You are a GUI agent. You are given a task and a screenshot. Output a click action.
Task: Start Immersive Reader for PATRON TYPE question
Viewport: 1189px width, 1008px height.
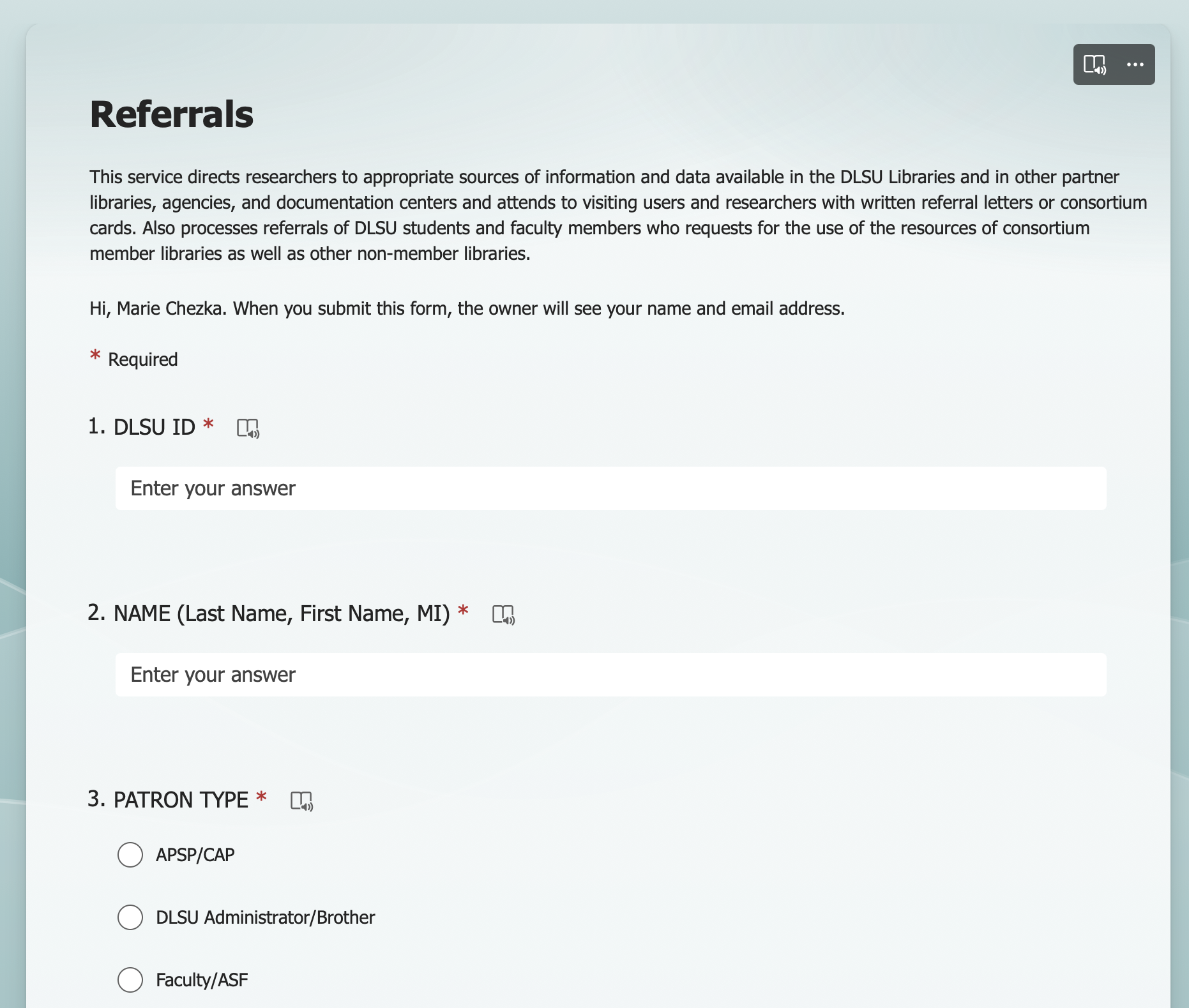[x=301, y=801]
